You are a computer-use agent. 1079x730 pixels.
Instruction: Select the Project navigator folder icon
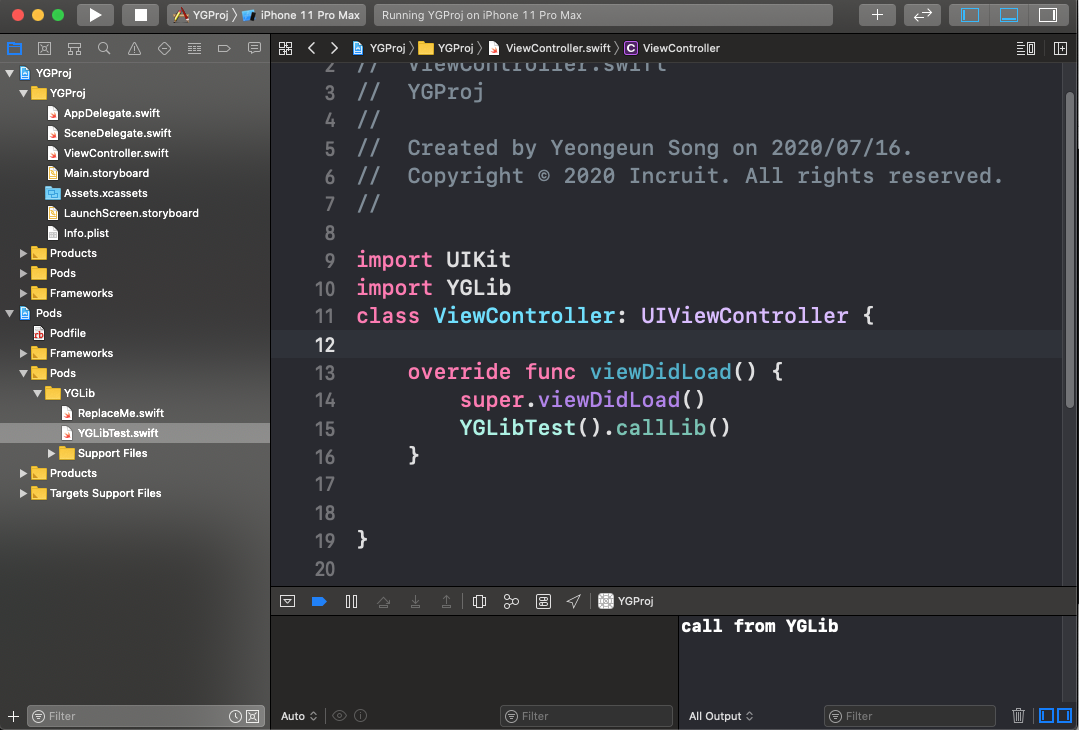(14, 48)
